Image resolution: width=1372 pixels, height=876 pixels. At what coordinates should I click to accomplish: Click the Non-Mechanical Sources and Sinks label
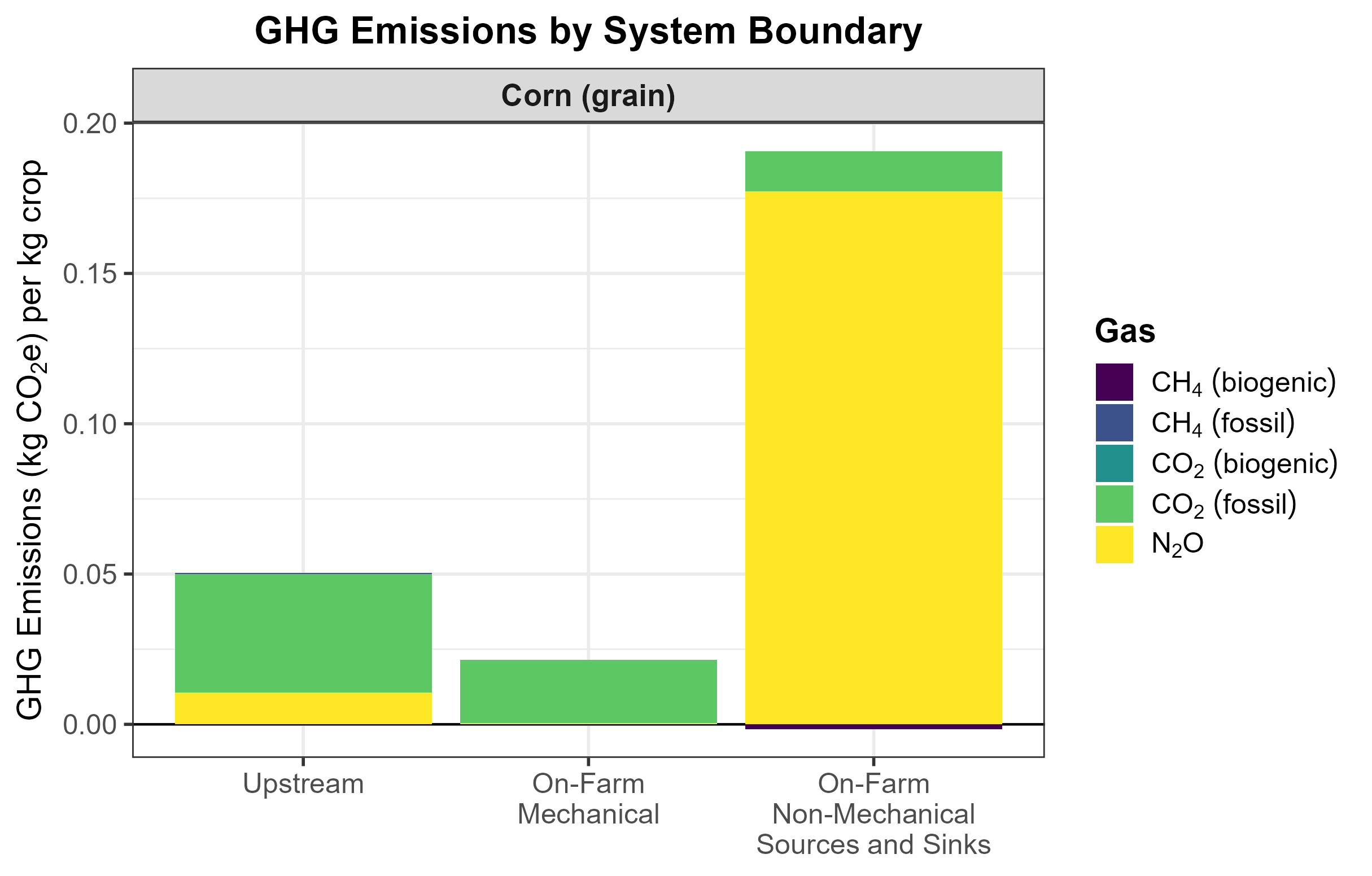[x=873, y=814]
